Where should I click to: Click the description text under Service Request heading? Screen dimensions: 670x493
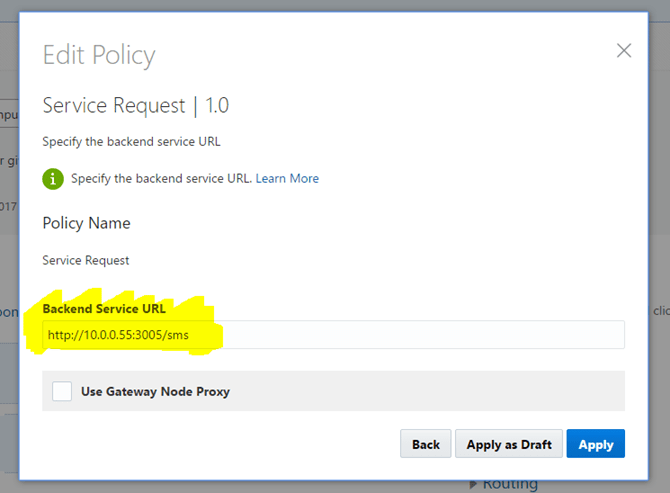131,141
